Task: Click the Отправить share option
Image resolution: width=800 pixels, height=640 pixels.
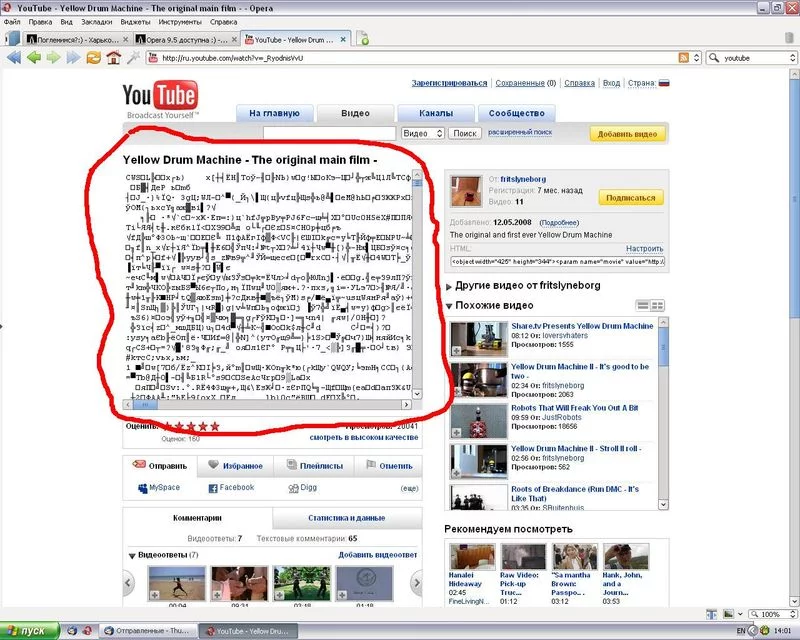Action: tap(160, 465)
